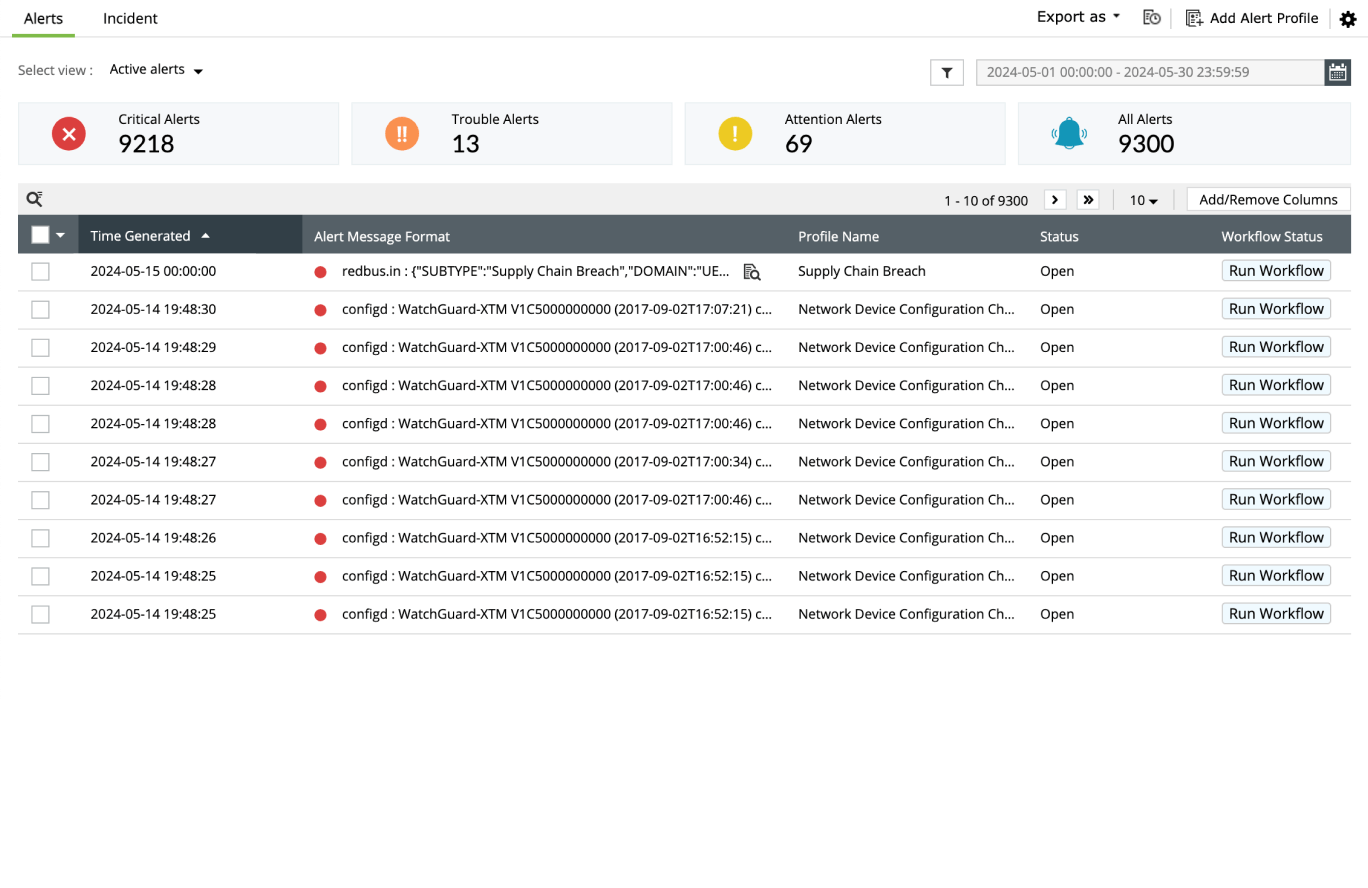Run Workflow on the Supply Chain Breach alert

[1276, 270]
